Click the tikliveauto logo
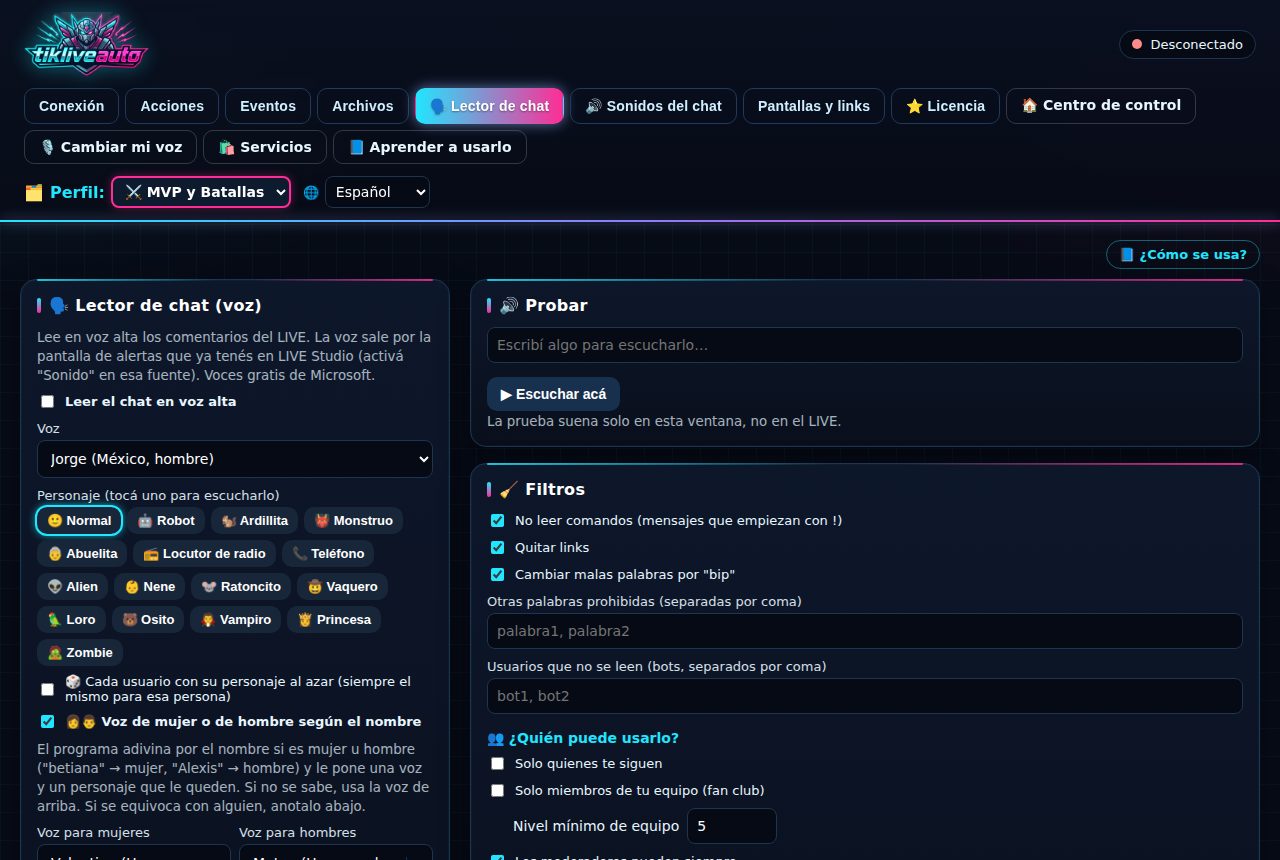The image size is (1280, 860). click(x=87, y=45)
